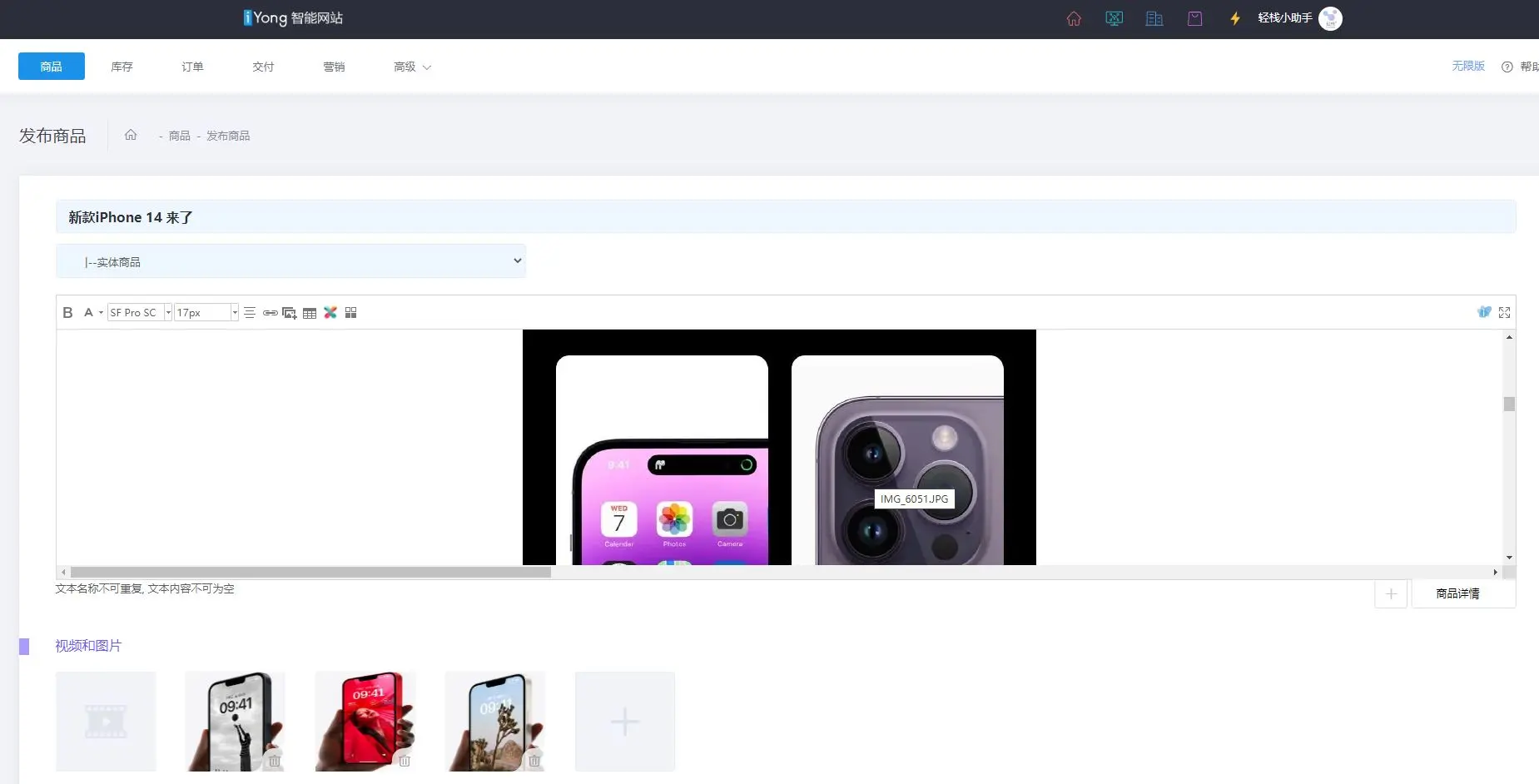1539x784 pixels.
Task: Click the pink home icon in header
Action: [x=1074, y=18]
